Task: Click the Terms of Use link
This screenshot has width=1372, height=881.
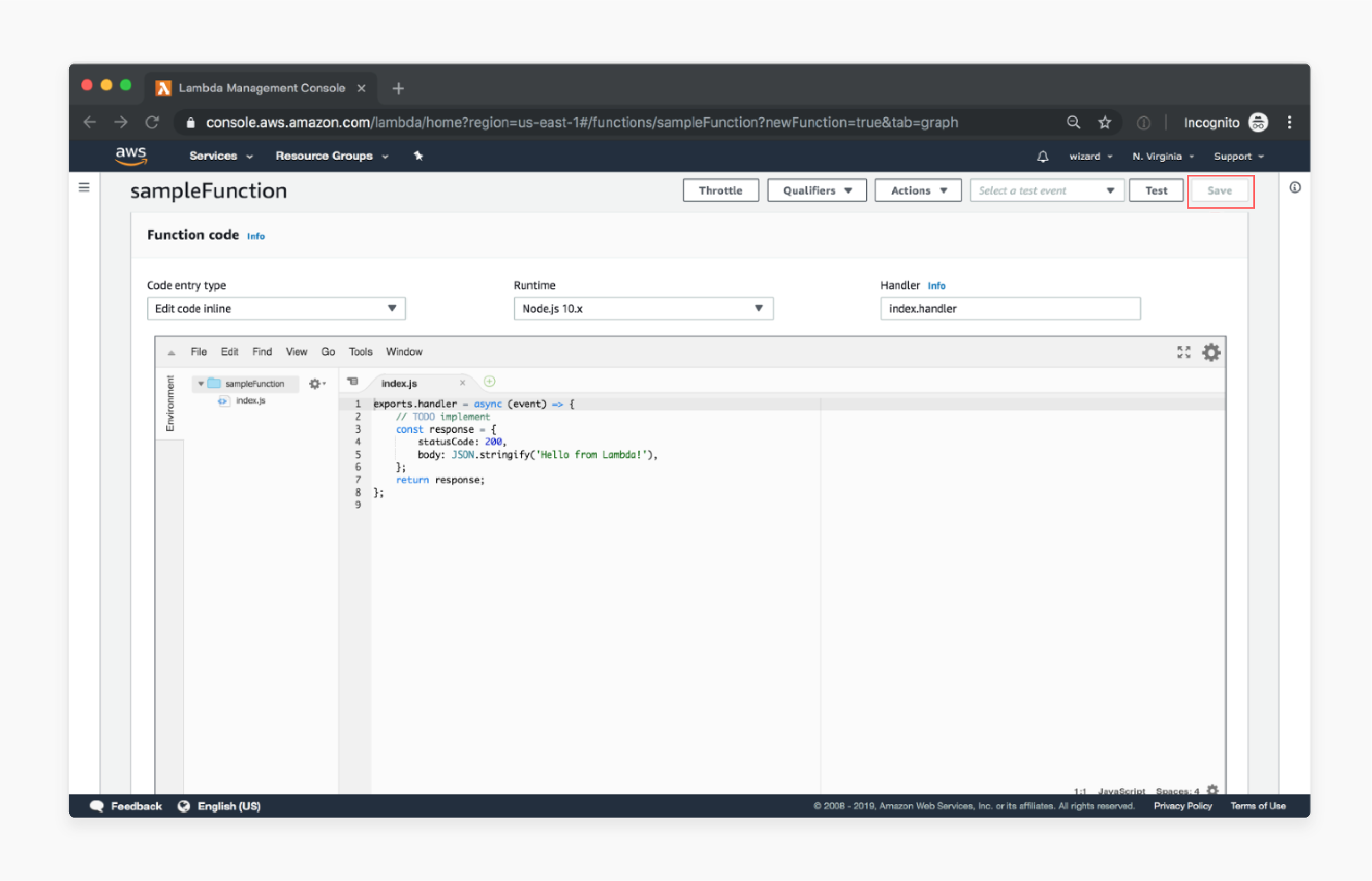Action: click(x=1258, y=806)
